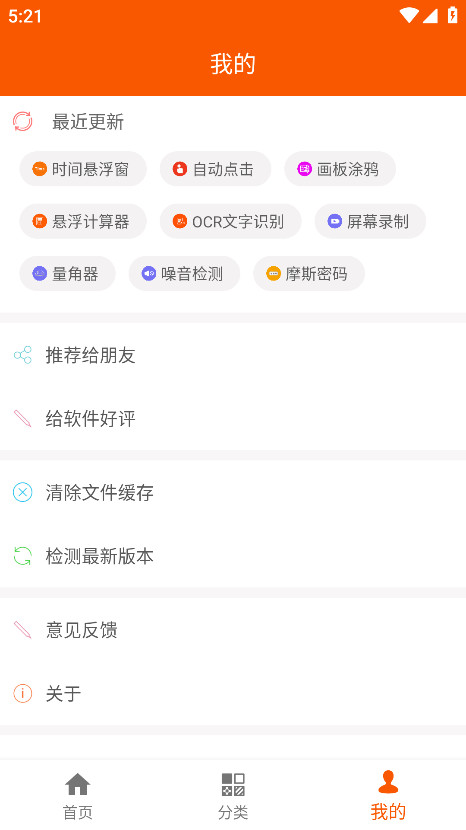The width and height of the screenshot is (466, 830).
Task: Tap the 关于 info icon
Action: tap(22, 693)
